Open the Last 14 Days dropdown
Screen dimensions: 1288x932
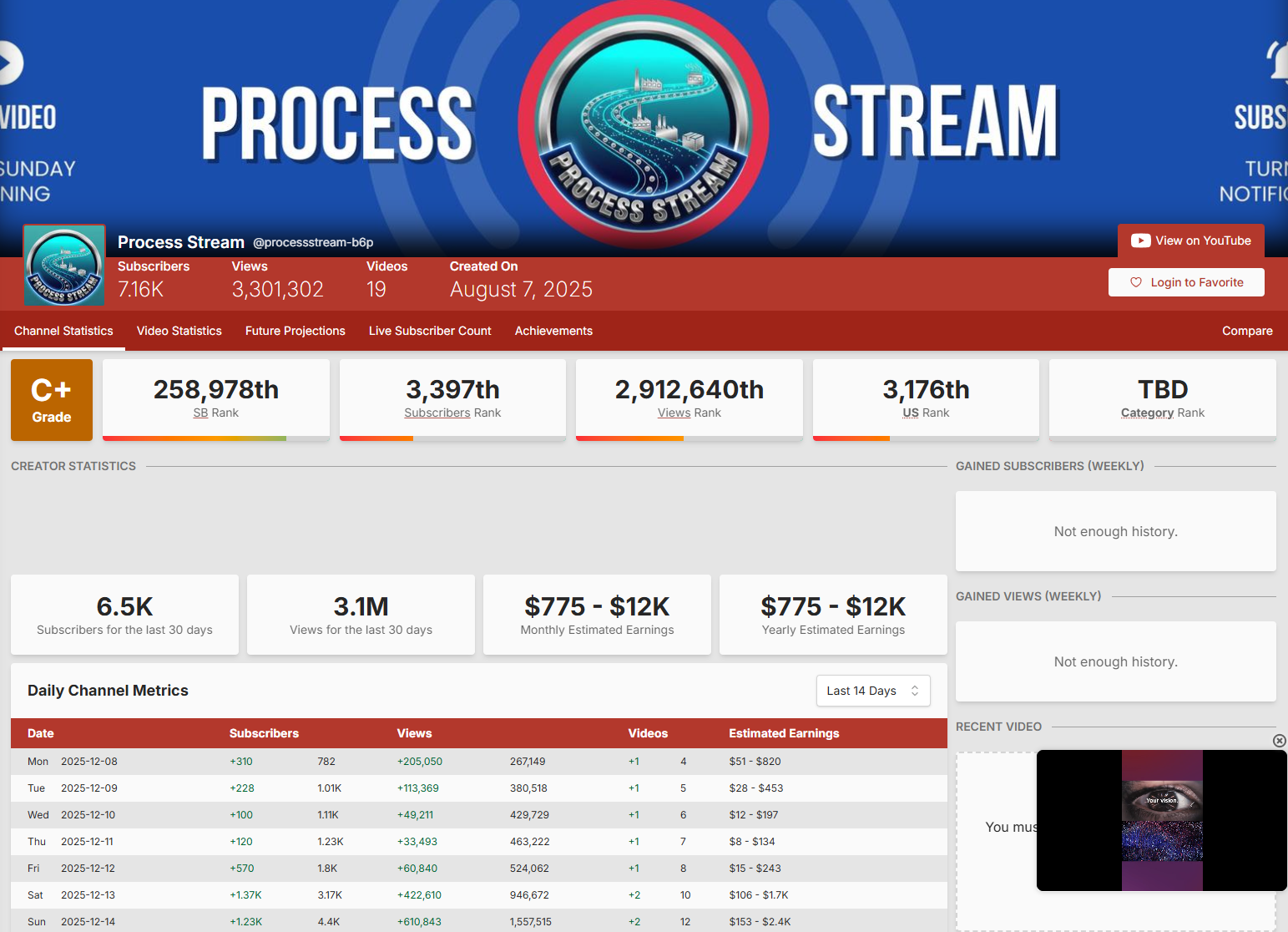[x=872, y=691]
